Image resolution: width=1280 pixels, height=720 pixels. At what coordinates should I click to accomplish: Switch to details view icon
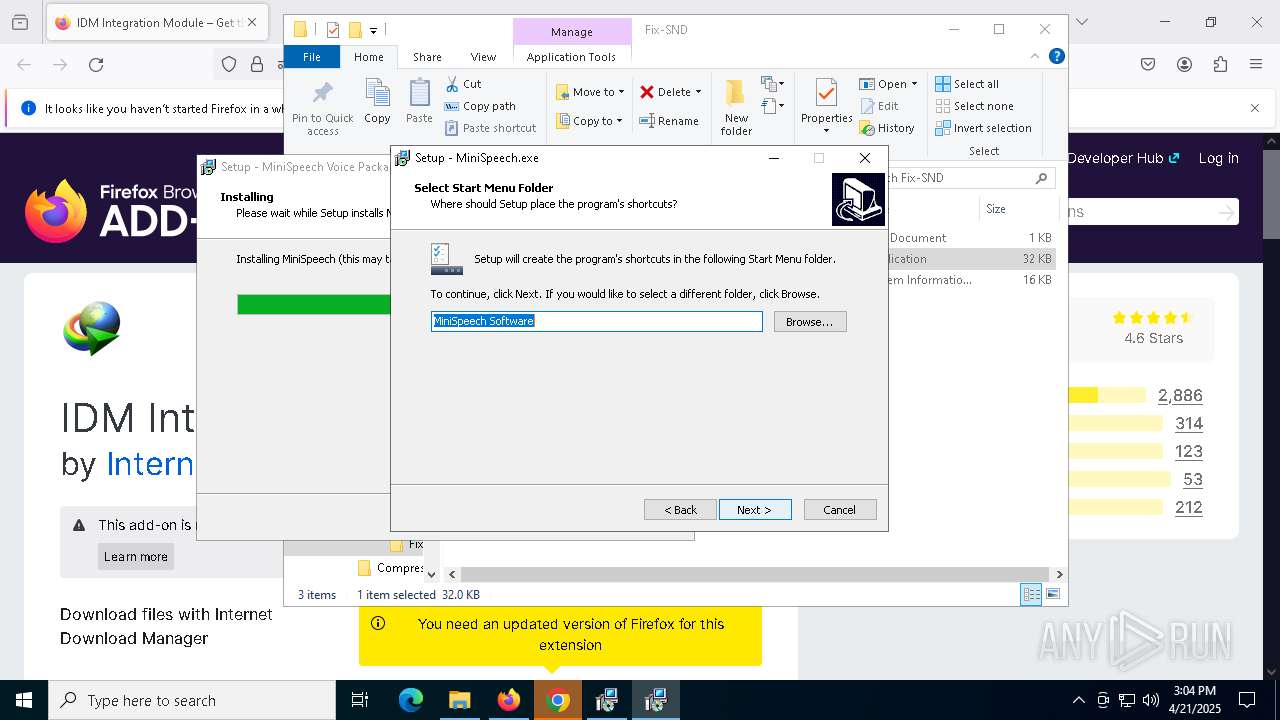(1030, 595)
